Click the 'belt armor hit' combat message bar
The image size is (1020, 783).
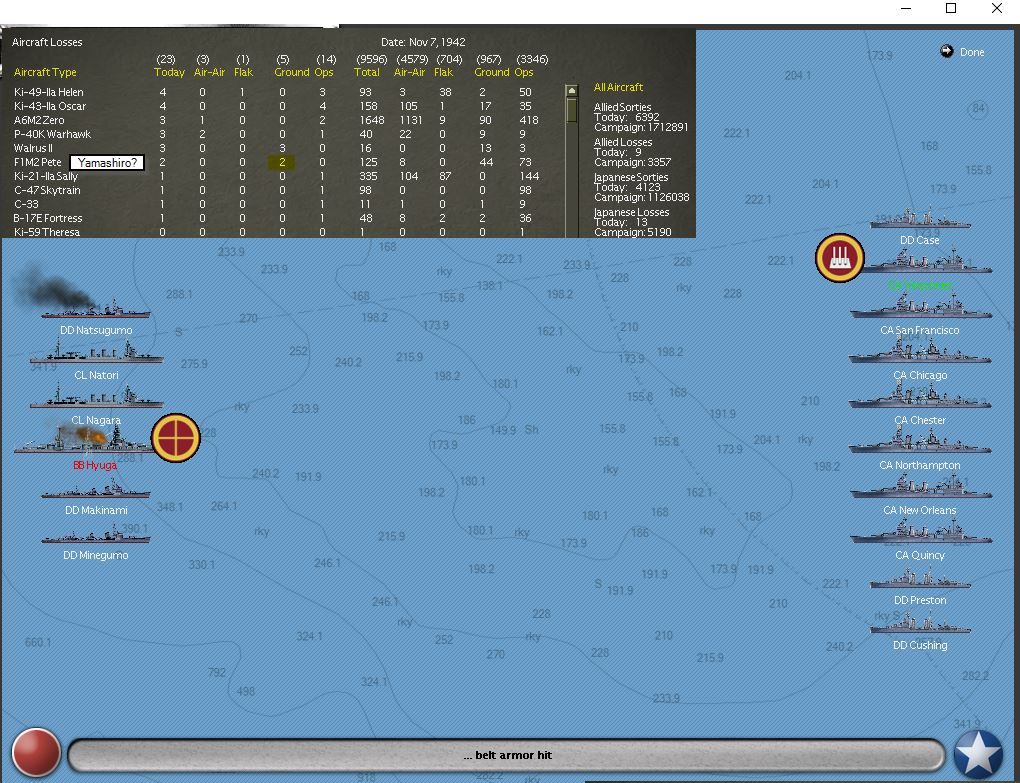click(x=506, y=755)
